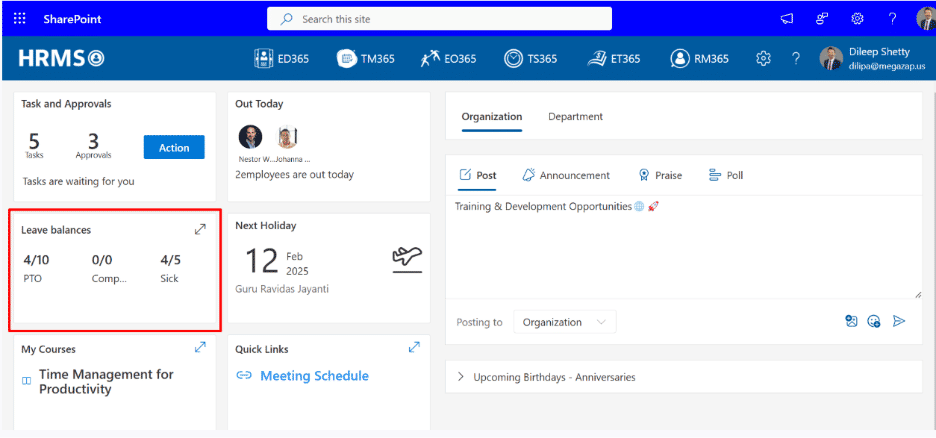Expand the My Courses card
Image resolution: width=936 pixels, height=438 pixels.
tap(200, 348)
